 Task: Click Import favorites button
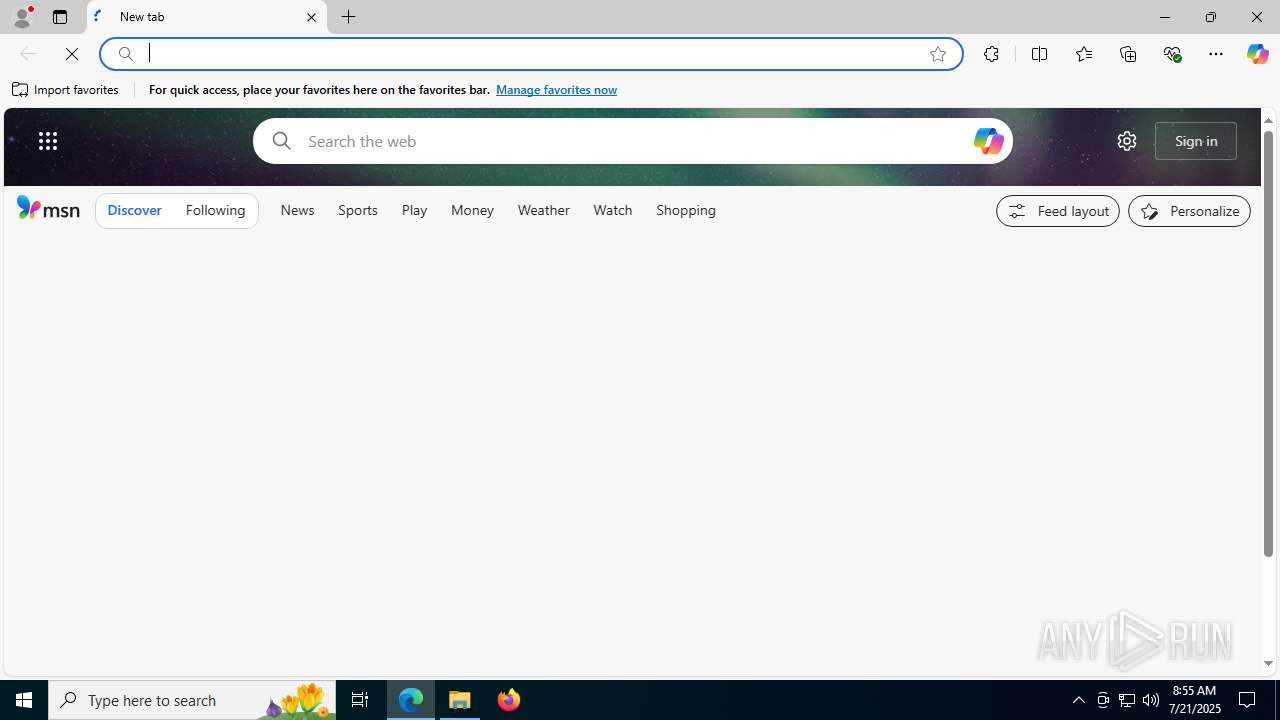point(66,90)
